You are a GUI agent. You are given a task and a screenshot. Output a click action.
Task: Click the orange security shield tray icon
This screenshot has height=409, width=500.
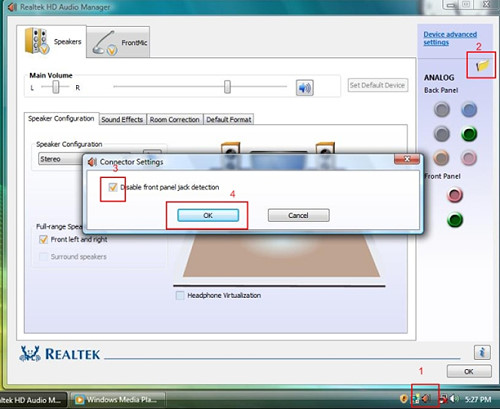tap(404, 399)
